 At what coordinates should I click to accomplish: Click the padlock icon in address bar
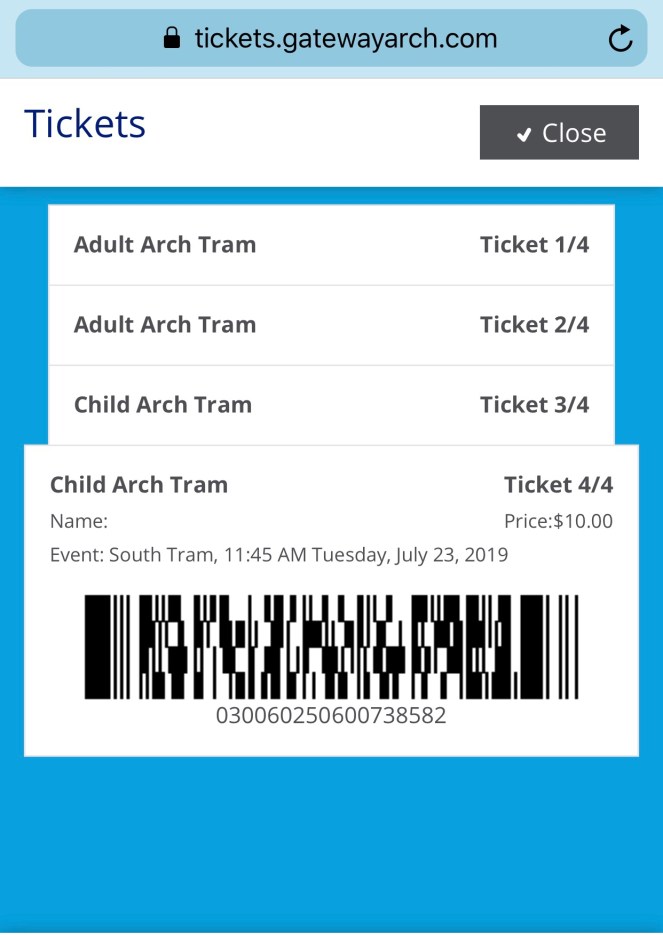(172, 39)
